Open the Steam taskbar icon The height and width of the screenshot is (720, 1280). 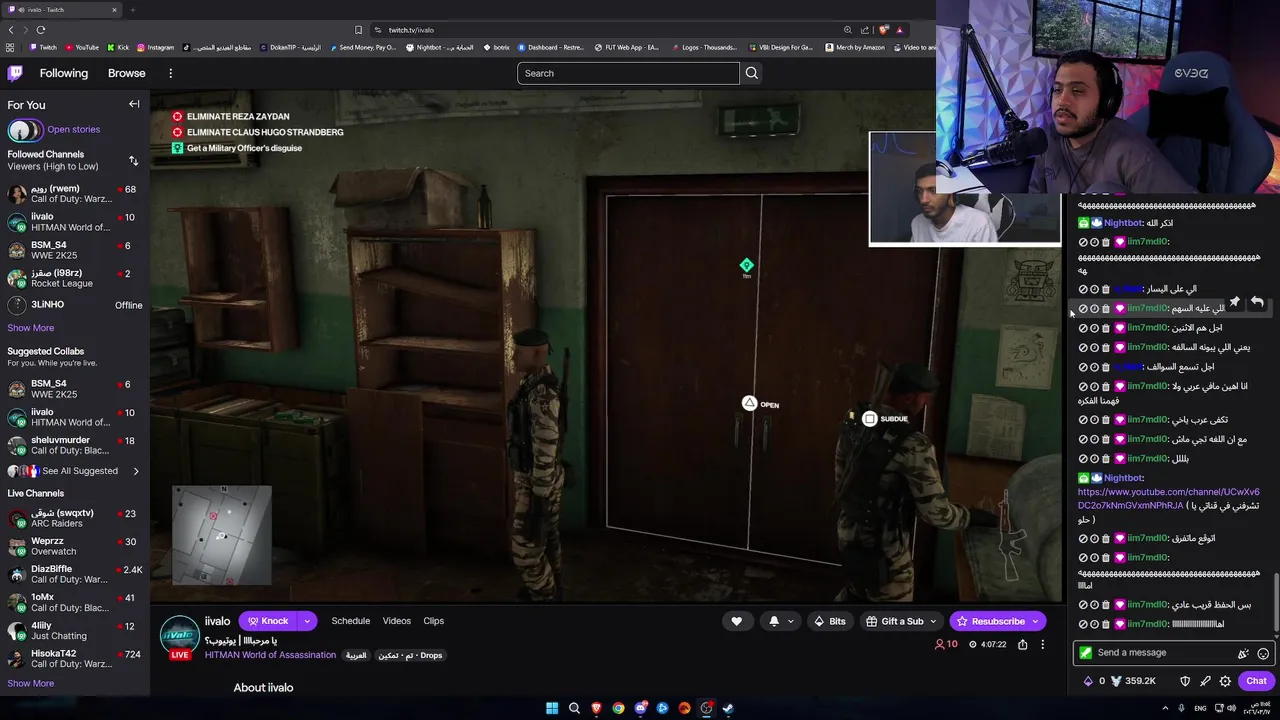point(728,708)
